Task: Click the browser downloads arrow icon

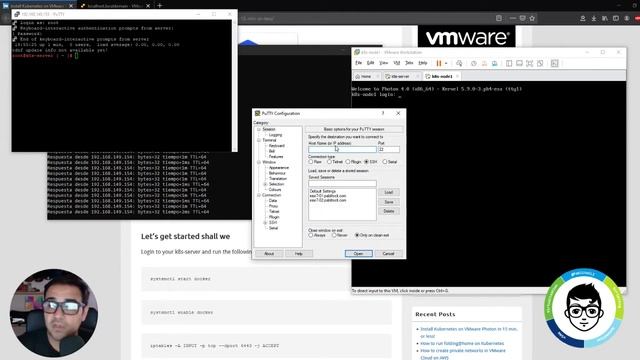Action: 594,18
